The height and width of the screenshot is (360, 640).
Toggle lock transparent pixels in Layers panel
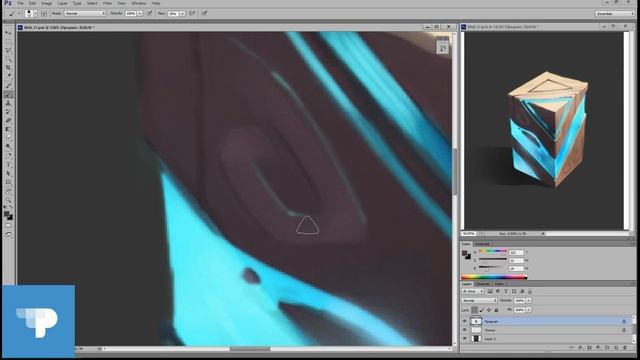click(x=474, y=310)
